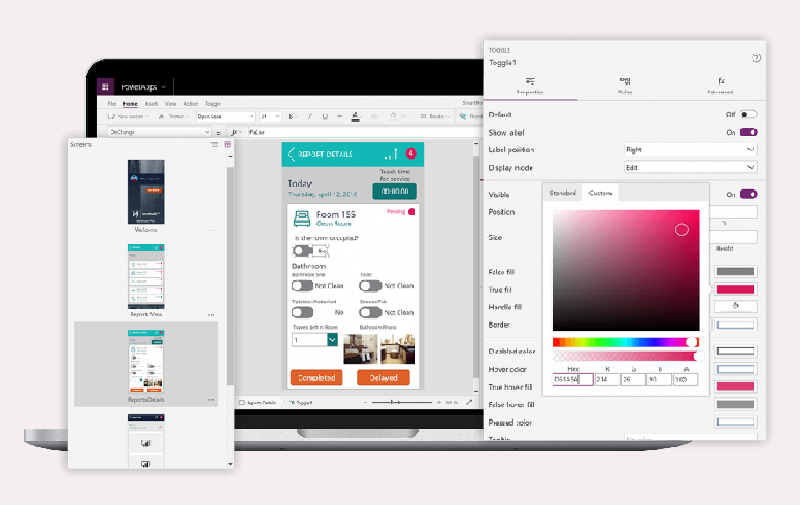Screen dimensions: 800x505
Task: Open ellipsis menu for Welcome screen
Action: (211, 231)
